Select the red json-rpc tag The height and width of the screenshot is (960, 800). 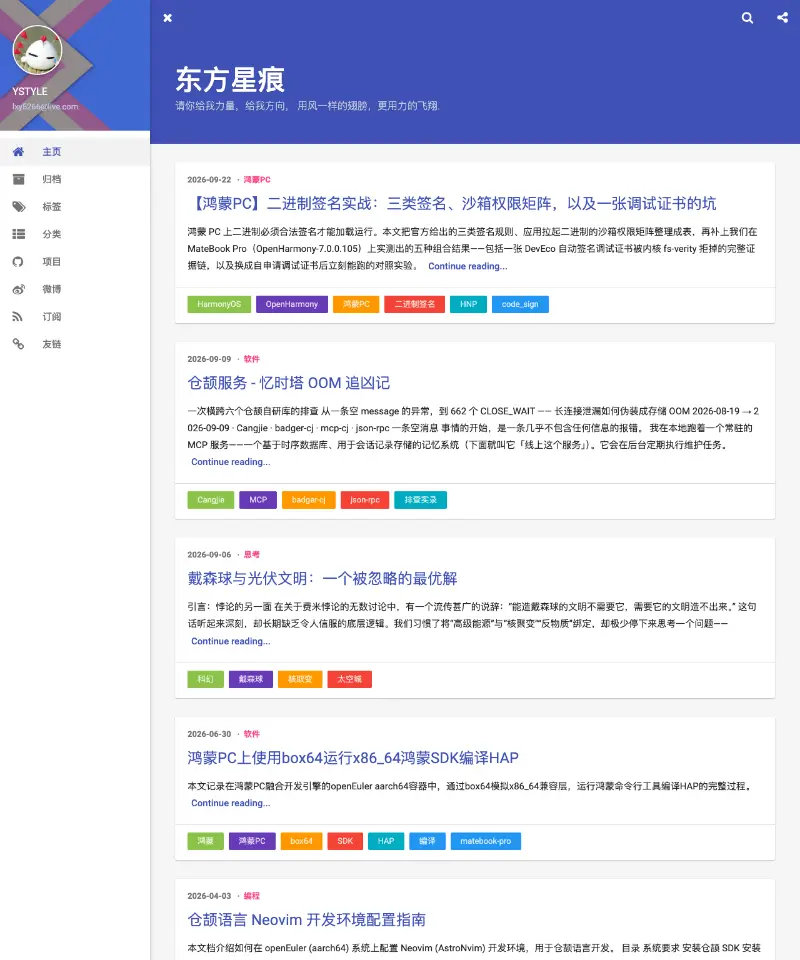365,500
